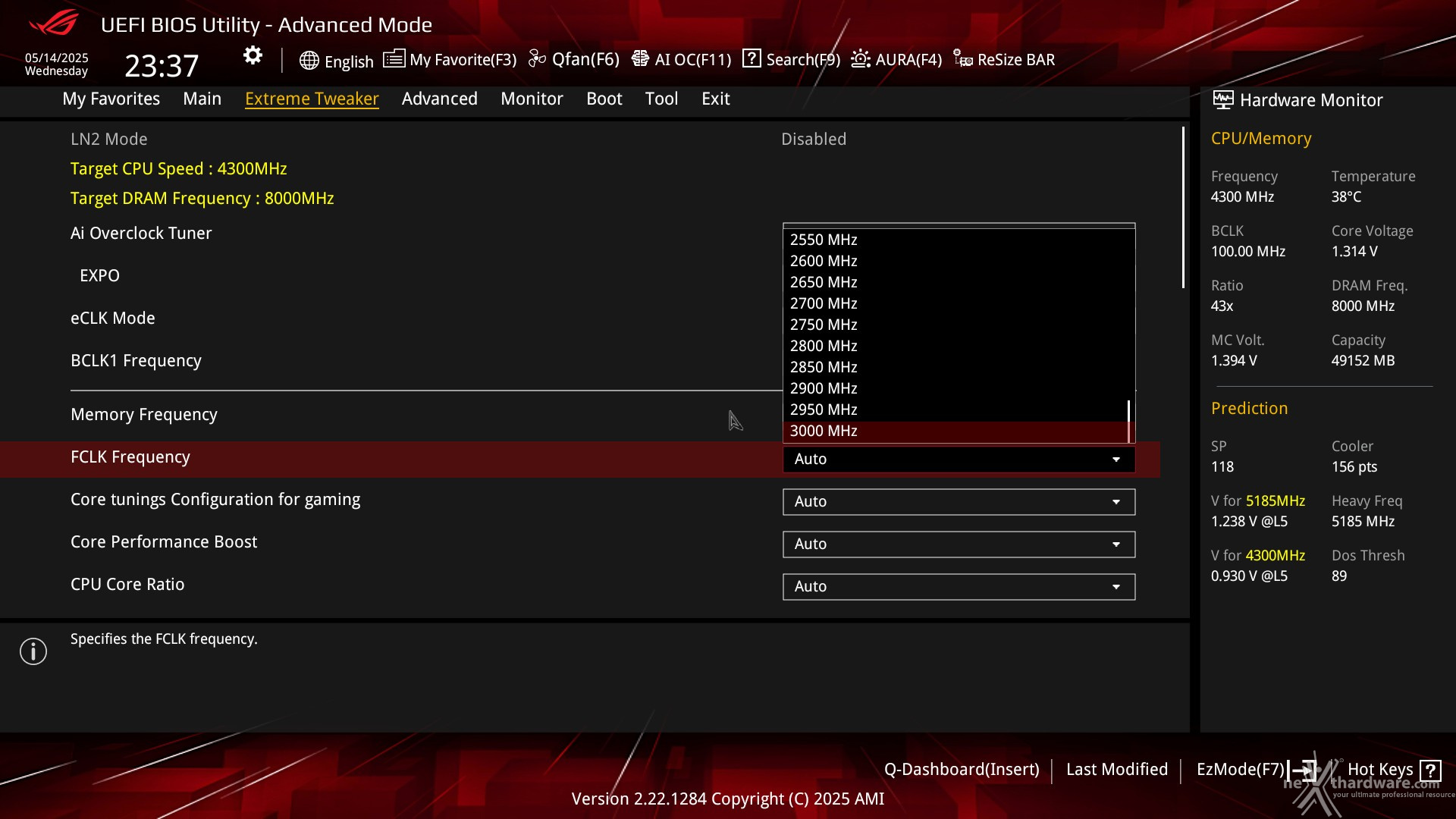Open the Tool tab
Screen dimensions: 1456x819
(661, 99)
